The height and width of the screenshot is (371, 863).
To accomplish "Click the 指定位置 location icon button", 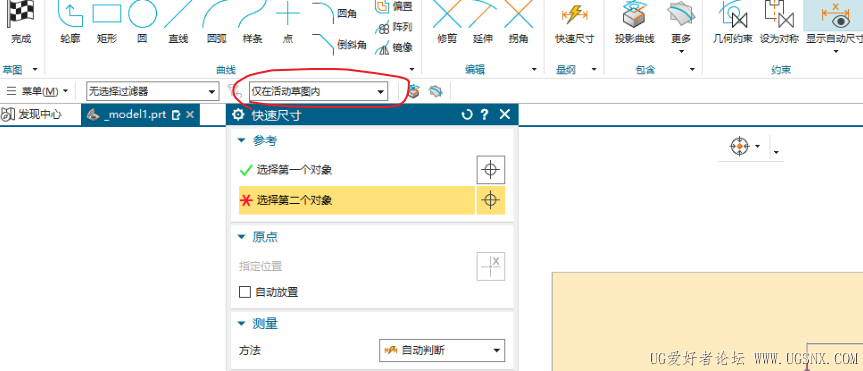I will coord(490,266).
